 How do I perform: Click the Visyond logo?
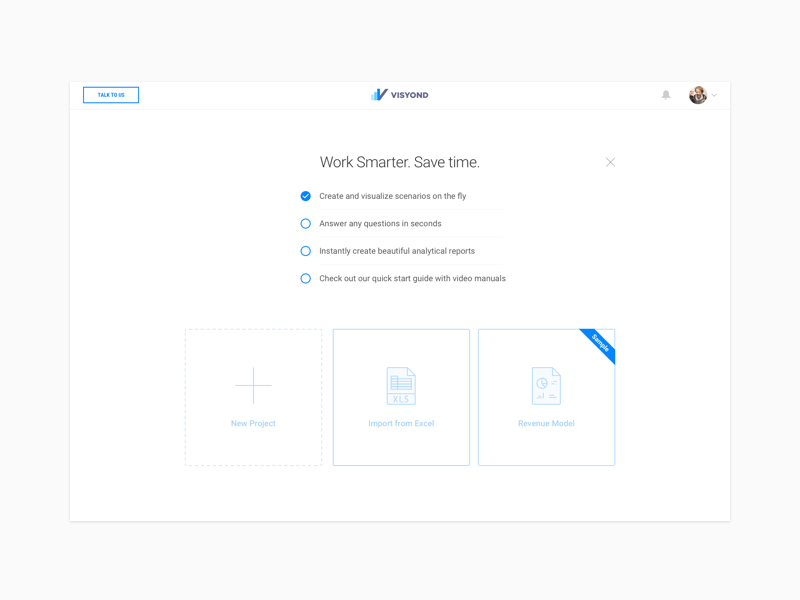[x=400, y=95]
